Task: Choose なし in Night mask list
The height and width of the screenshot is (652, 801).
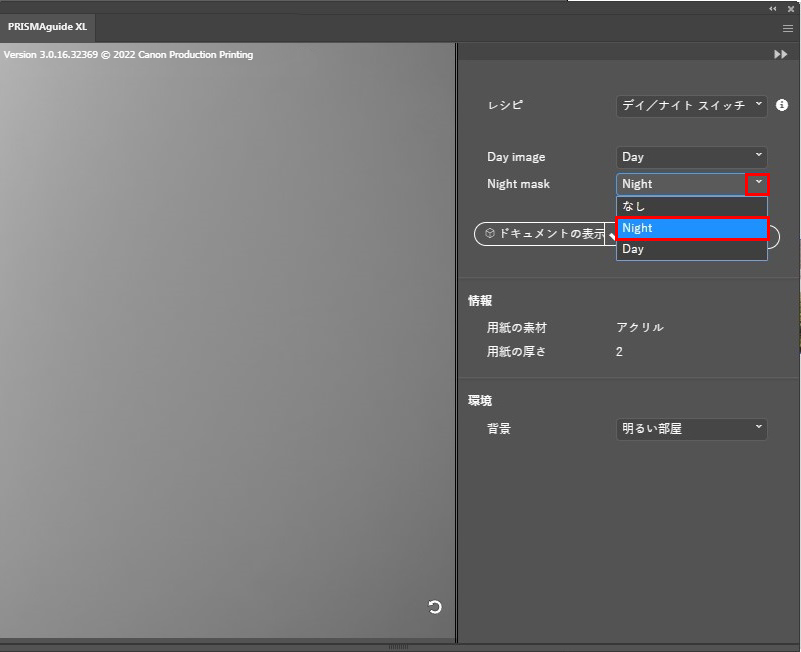Action: click(x=692, y=206)
